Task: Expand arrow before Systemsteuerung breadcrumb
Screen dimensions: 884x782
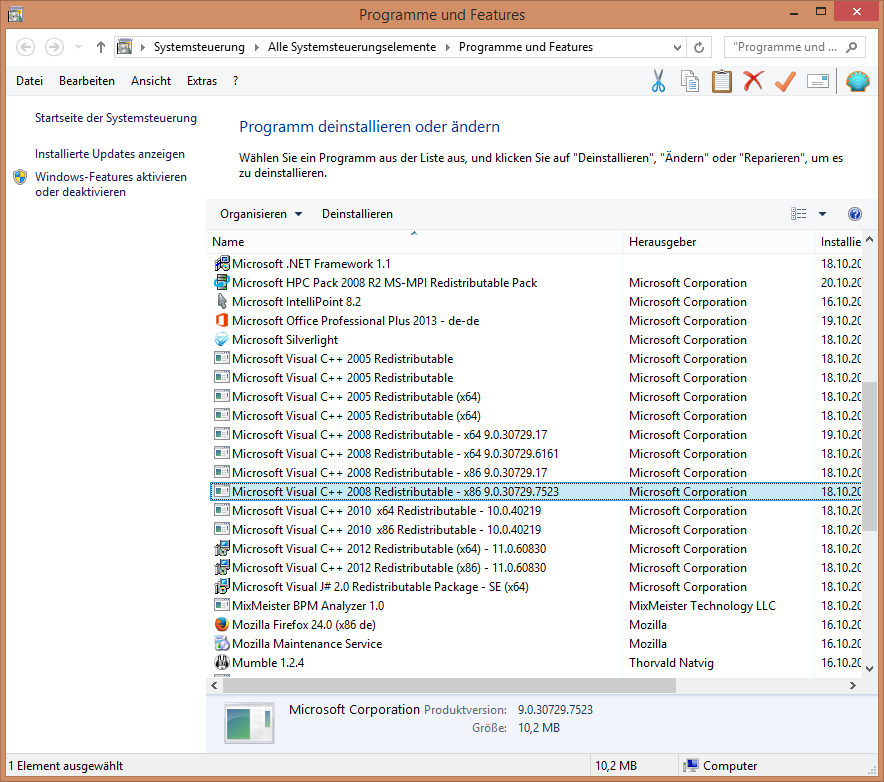Action: click(143, 47)
